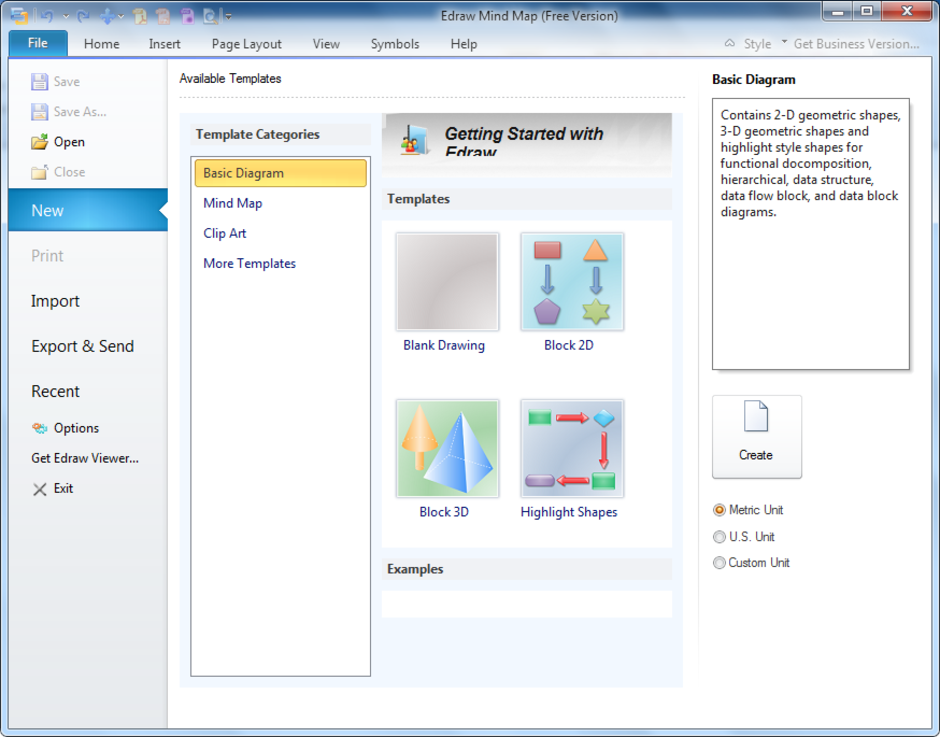Click the Print Preview magnifier icon
Viewport: 940px width, 737px height.
pyautogui.click(x=210, y=16)
